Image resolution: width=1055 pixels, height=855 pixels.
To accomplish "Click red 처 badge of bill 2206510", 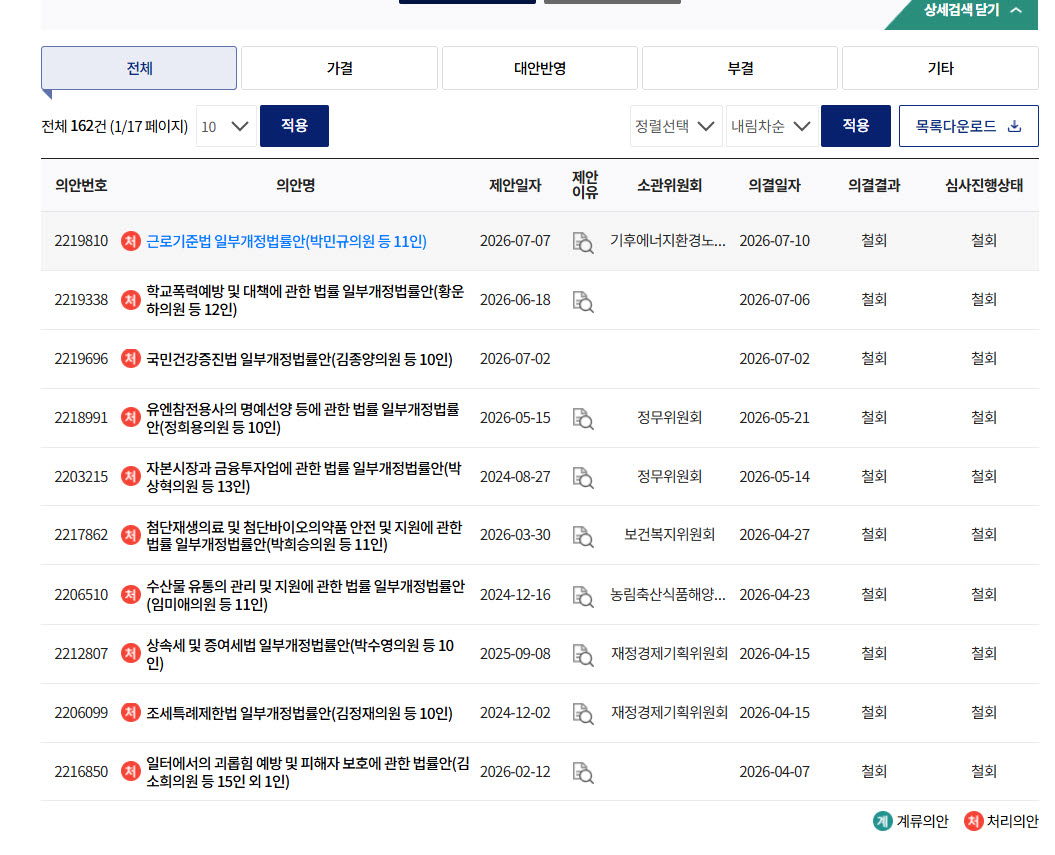I will coord(131,595).
